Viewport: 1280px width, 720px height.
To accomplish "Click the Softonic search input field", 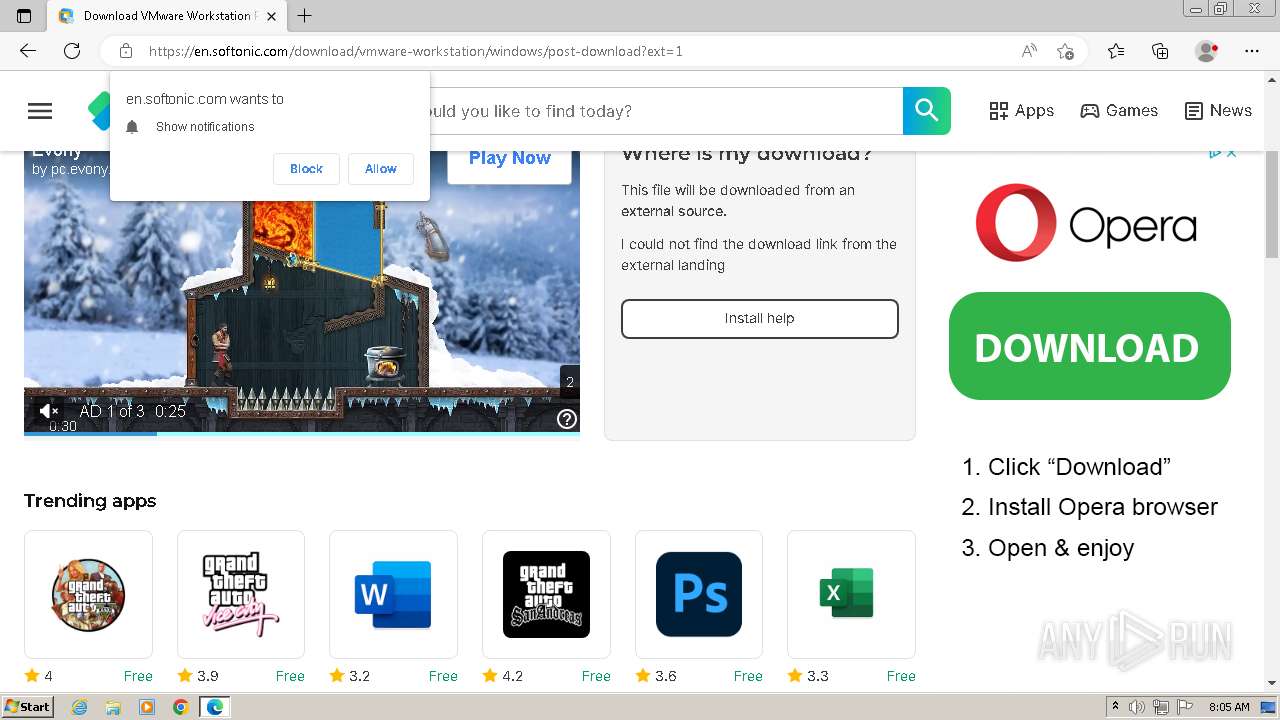I will click(x=665, y=111).
